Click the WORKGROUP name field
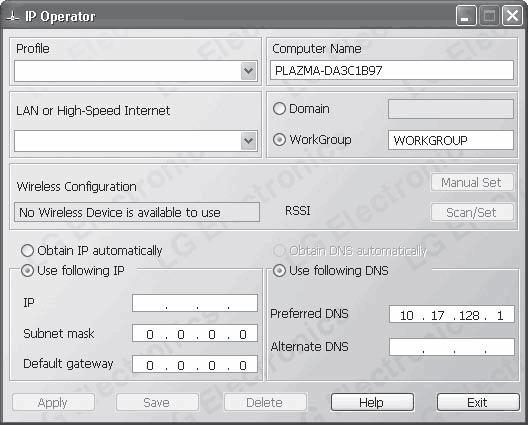This screenshot has width=528, height=425. point(451,140)
